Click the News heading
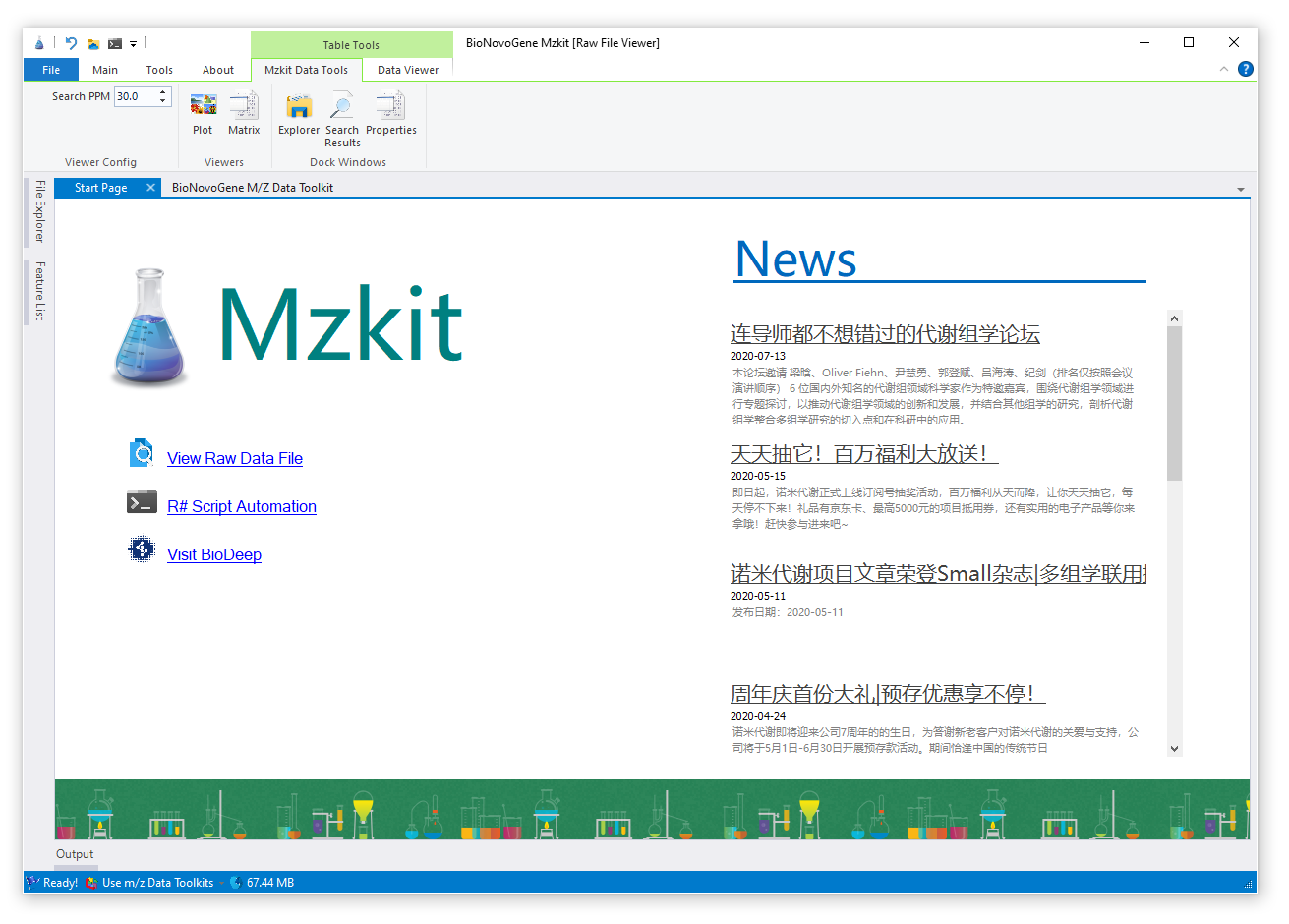The width and height of the screenshot is (1289, 924). point(796,260)
